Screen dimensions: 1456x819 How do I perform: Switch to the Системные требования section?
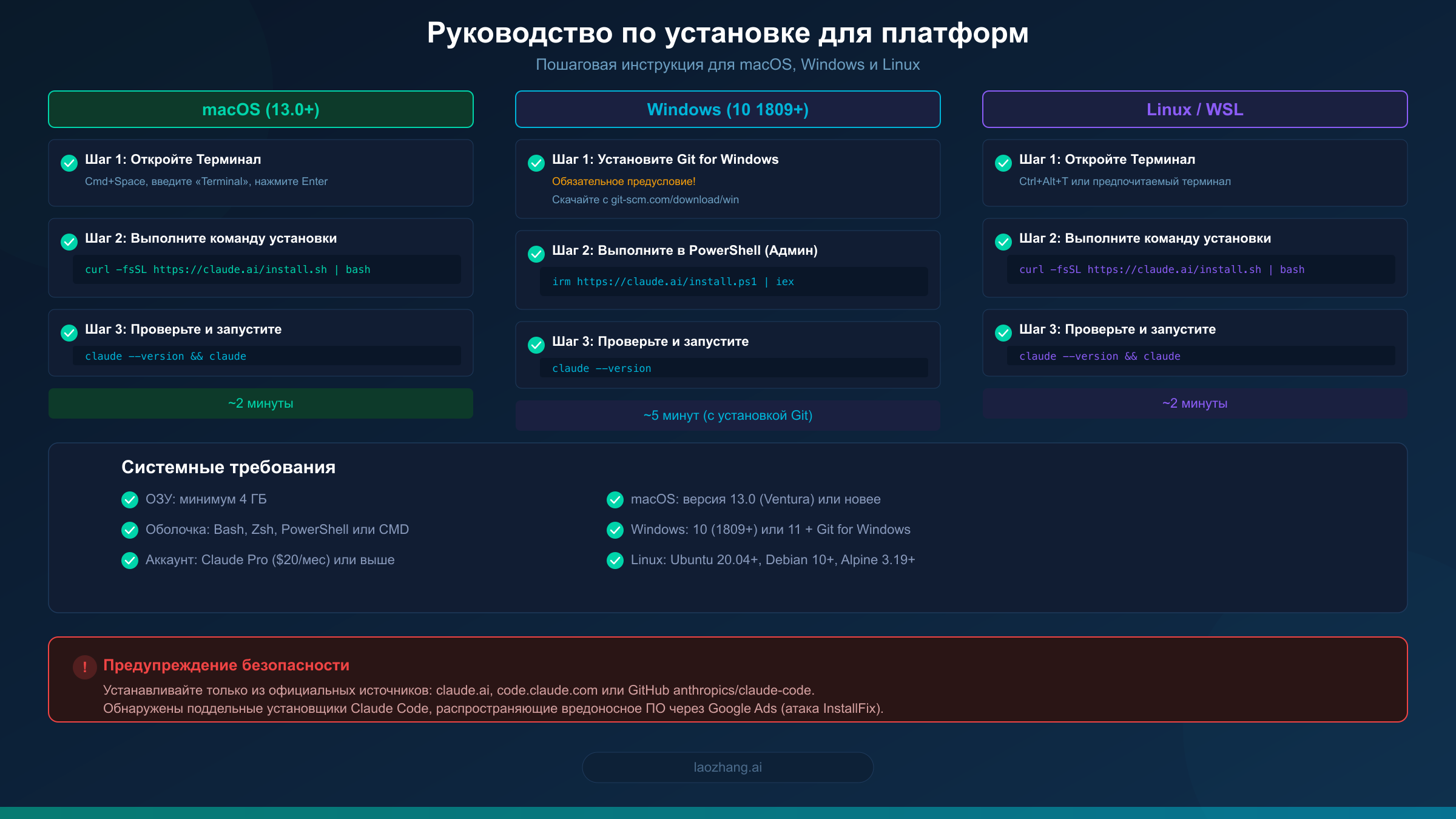228,467
